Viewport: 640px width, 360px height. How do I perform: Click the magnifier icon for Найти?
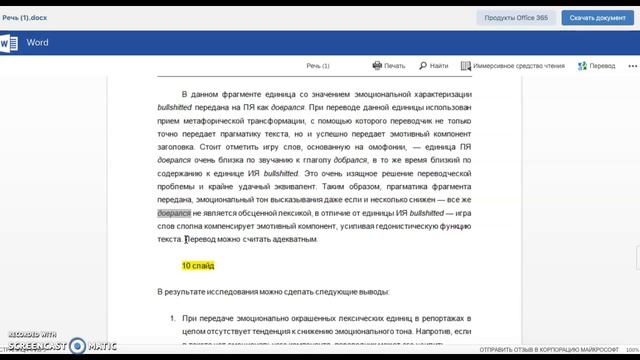(x=423, y=66)
